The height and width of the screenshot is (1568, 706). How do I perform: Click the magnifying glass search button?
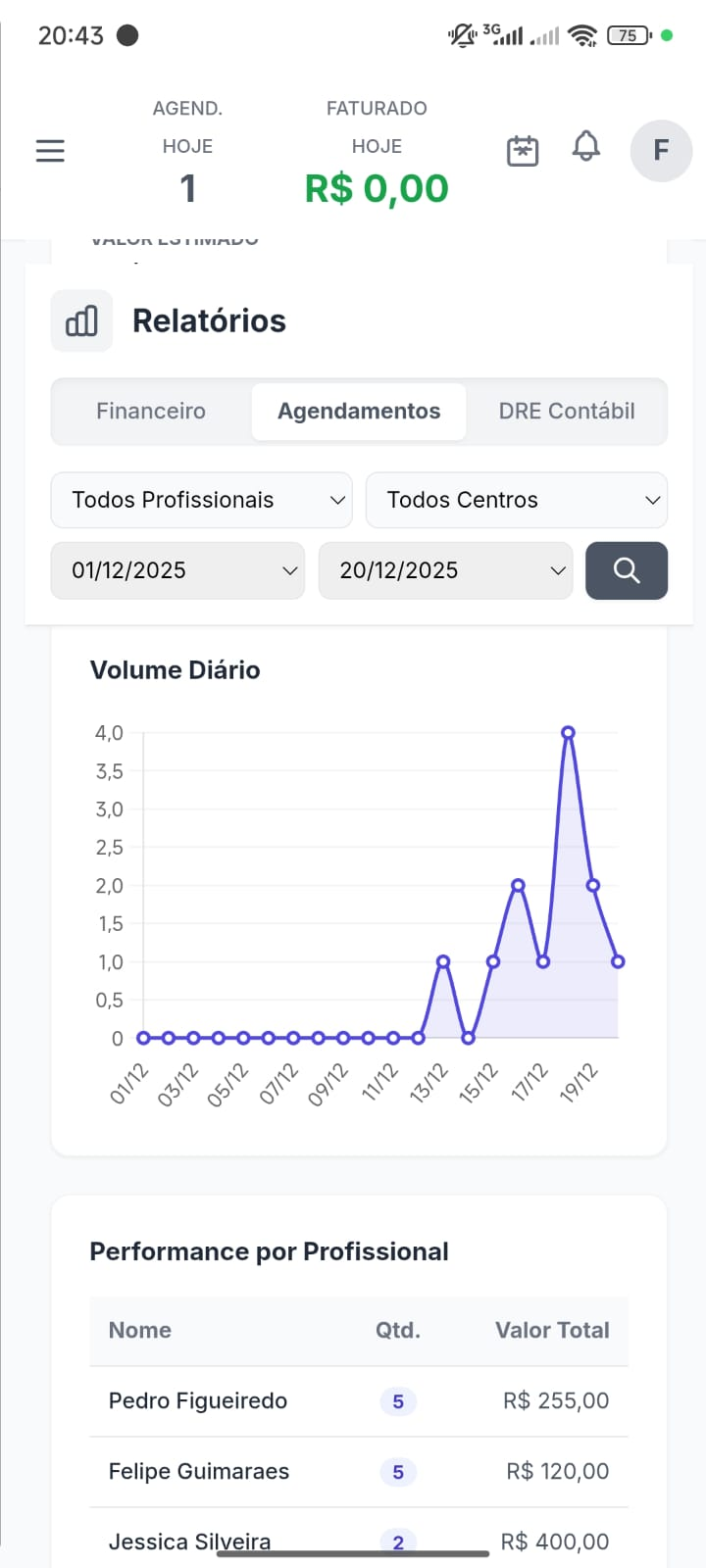(627, 570)
